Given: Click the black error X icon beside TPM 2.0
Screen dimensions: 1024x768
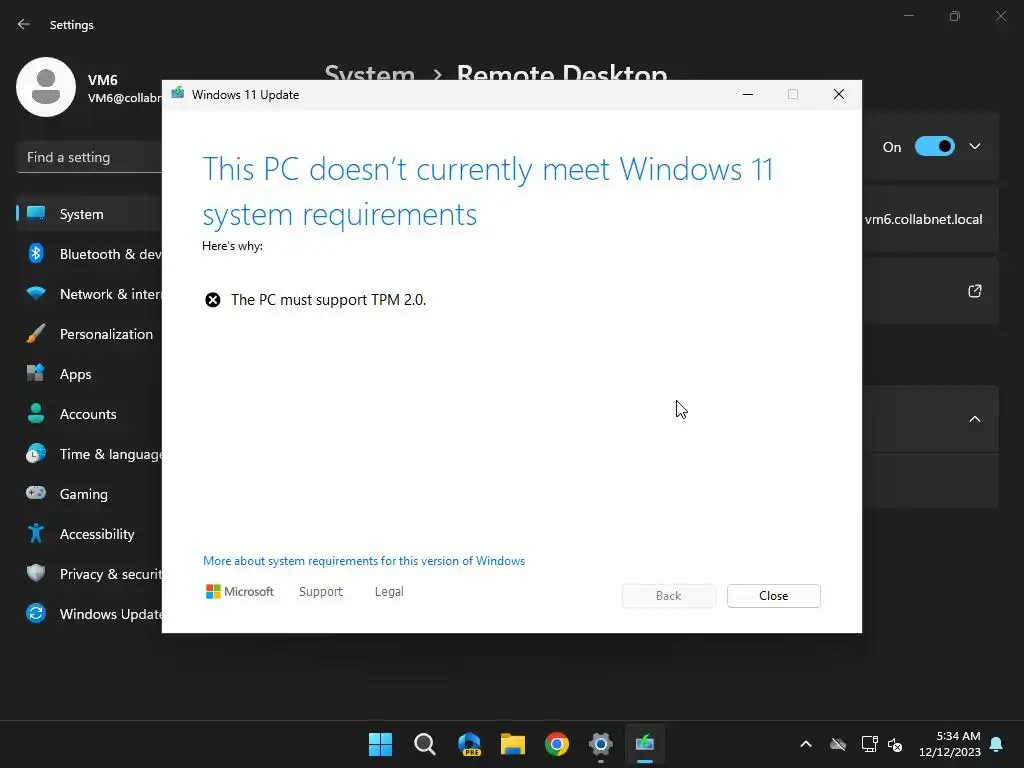Looking at the screenshot, I should point(213,300).
